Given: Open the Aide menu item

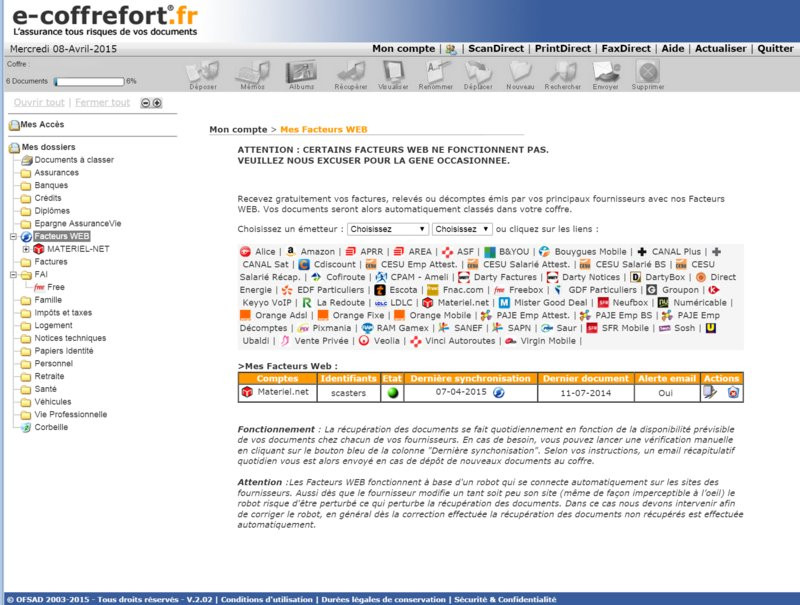Looking at the screenshot, I should 673,48.
